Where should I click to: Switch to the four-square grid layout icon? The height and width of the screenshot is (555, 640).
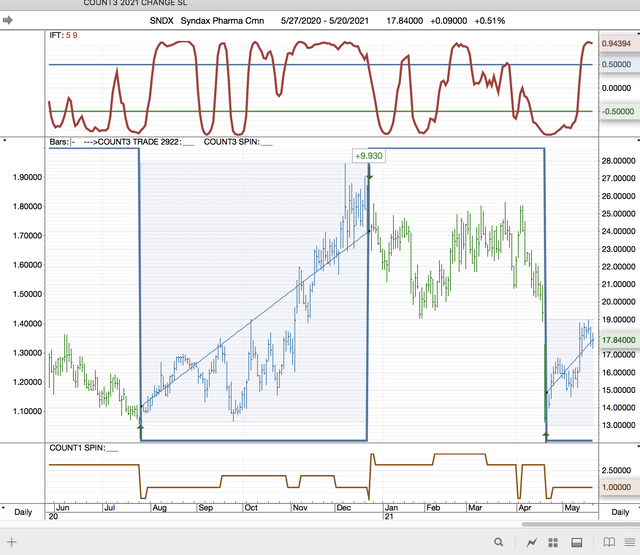point(553,542)
